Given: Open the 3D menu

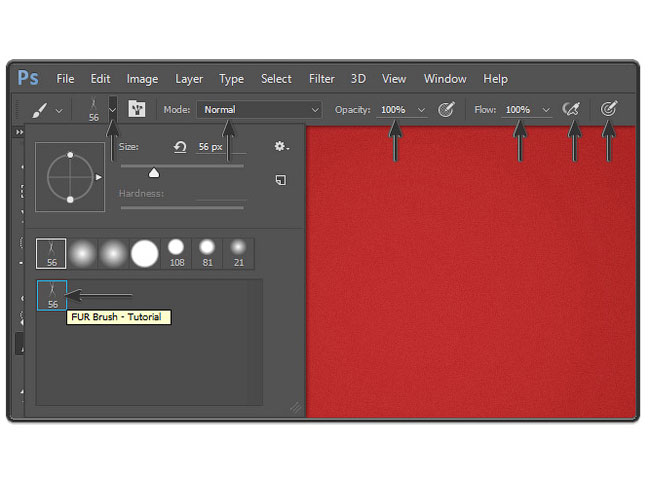Looking at the screenshot, I should [x=358, y=79].
